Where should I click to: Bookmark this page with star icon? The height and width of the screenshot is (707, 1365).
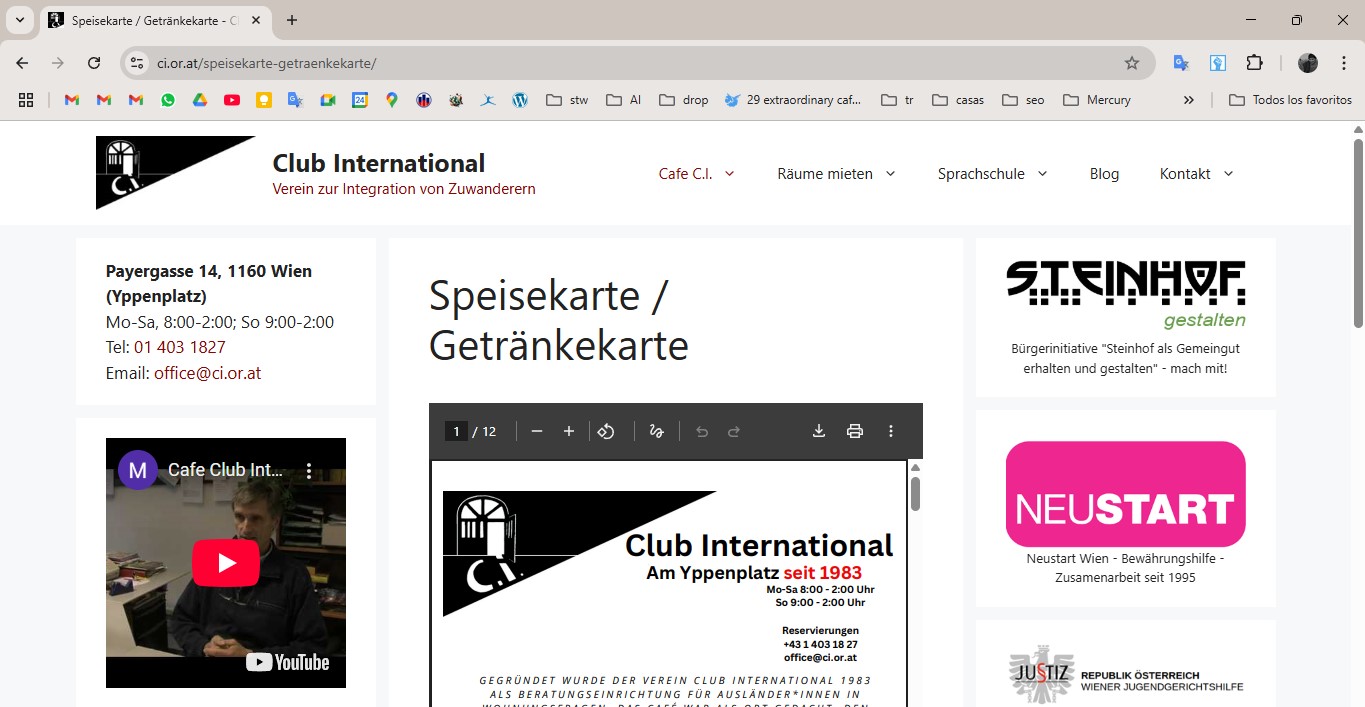[1132, 63]
